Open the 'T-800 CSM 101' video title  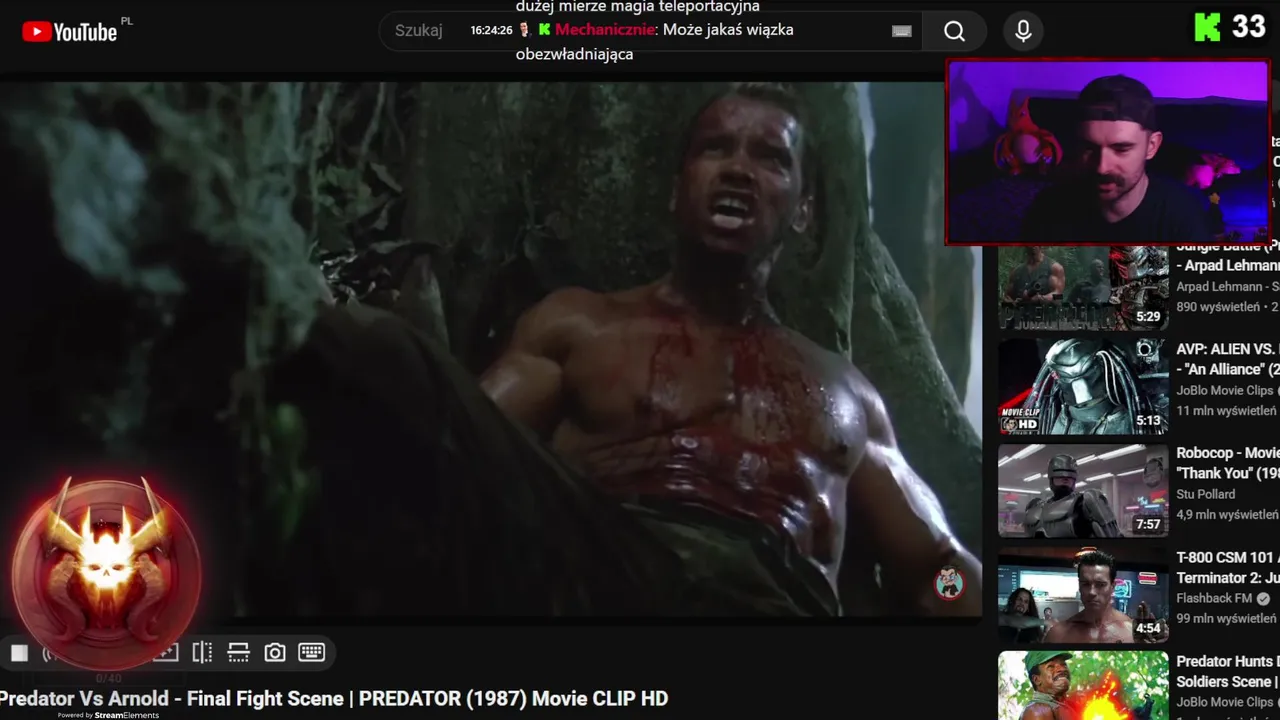[1228, 567]
